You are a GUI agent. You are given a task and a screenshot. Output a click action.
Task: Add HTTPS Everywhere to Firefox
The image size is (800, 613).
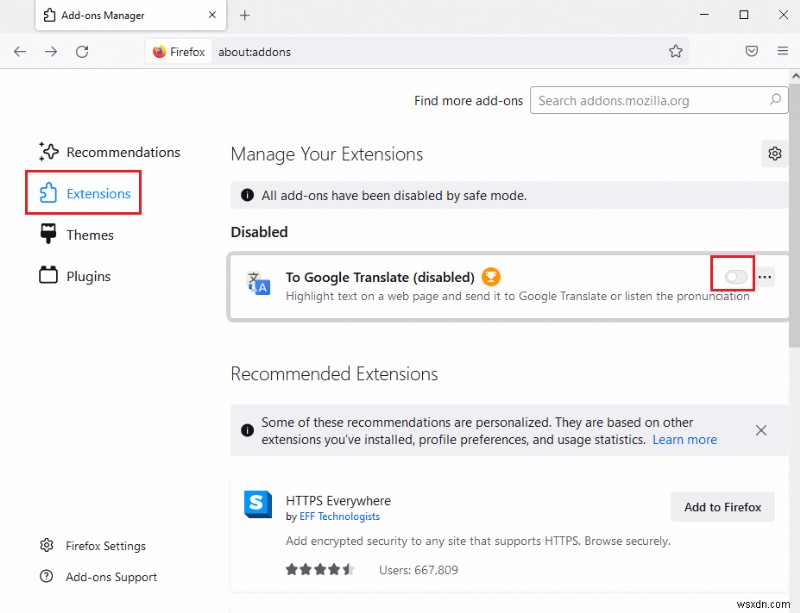(721, 507)
